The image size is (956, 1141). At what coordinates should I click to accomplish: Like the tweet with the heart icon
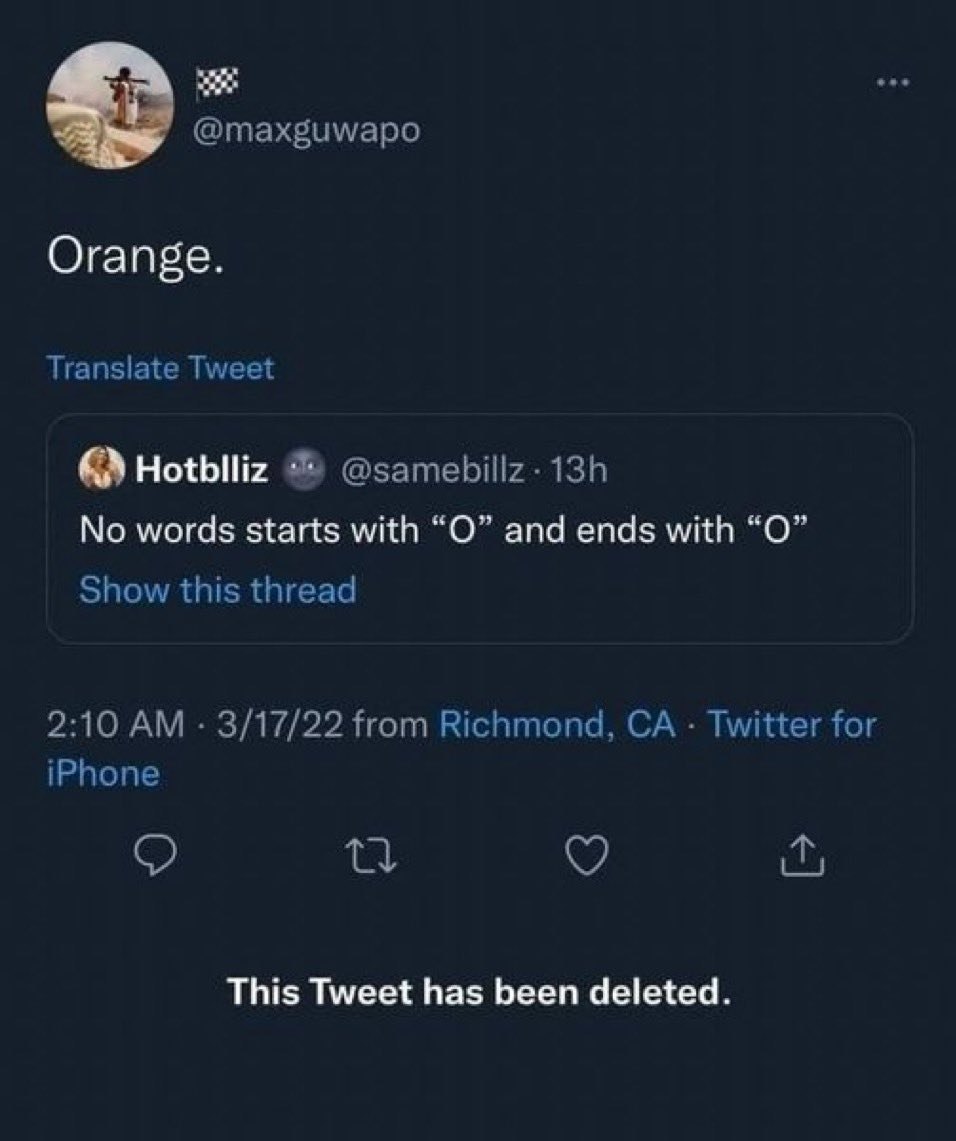590,857
